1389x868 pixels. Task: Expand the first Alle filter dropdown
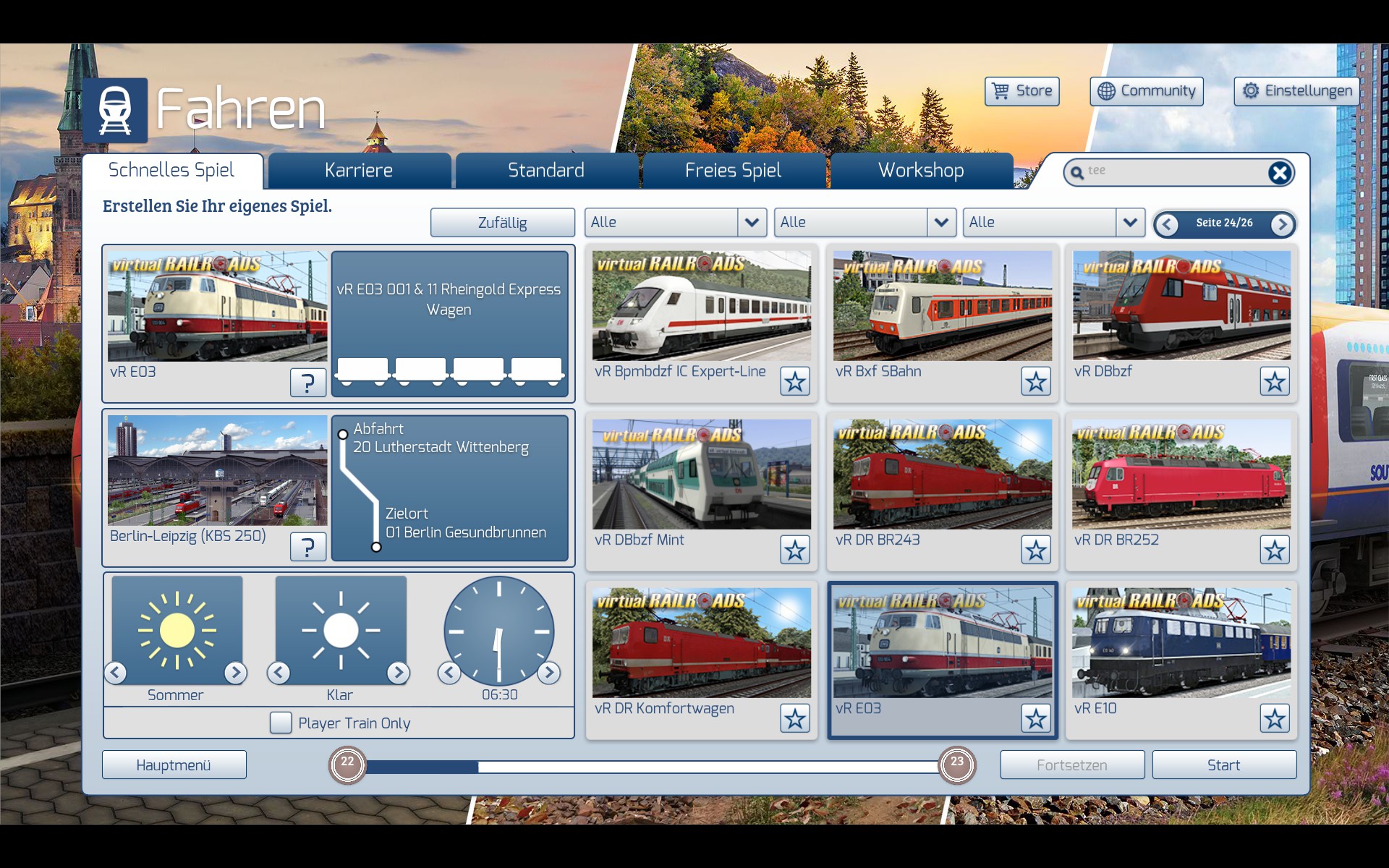[x=752, y=223]
